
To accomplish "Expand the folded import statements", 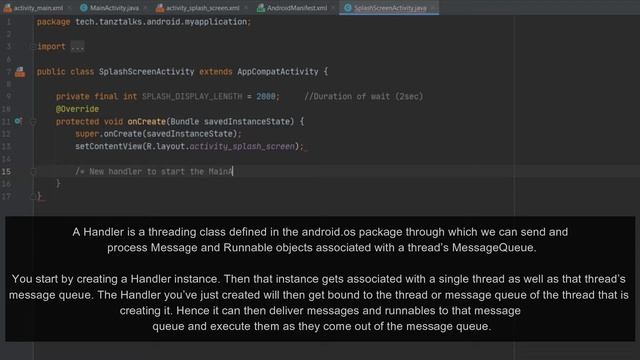I will click(77, 47).
